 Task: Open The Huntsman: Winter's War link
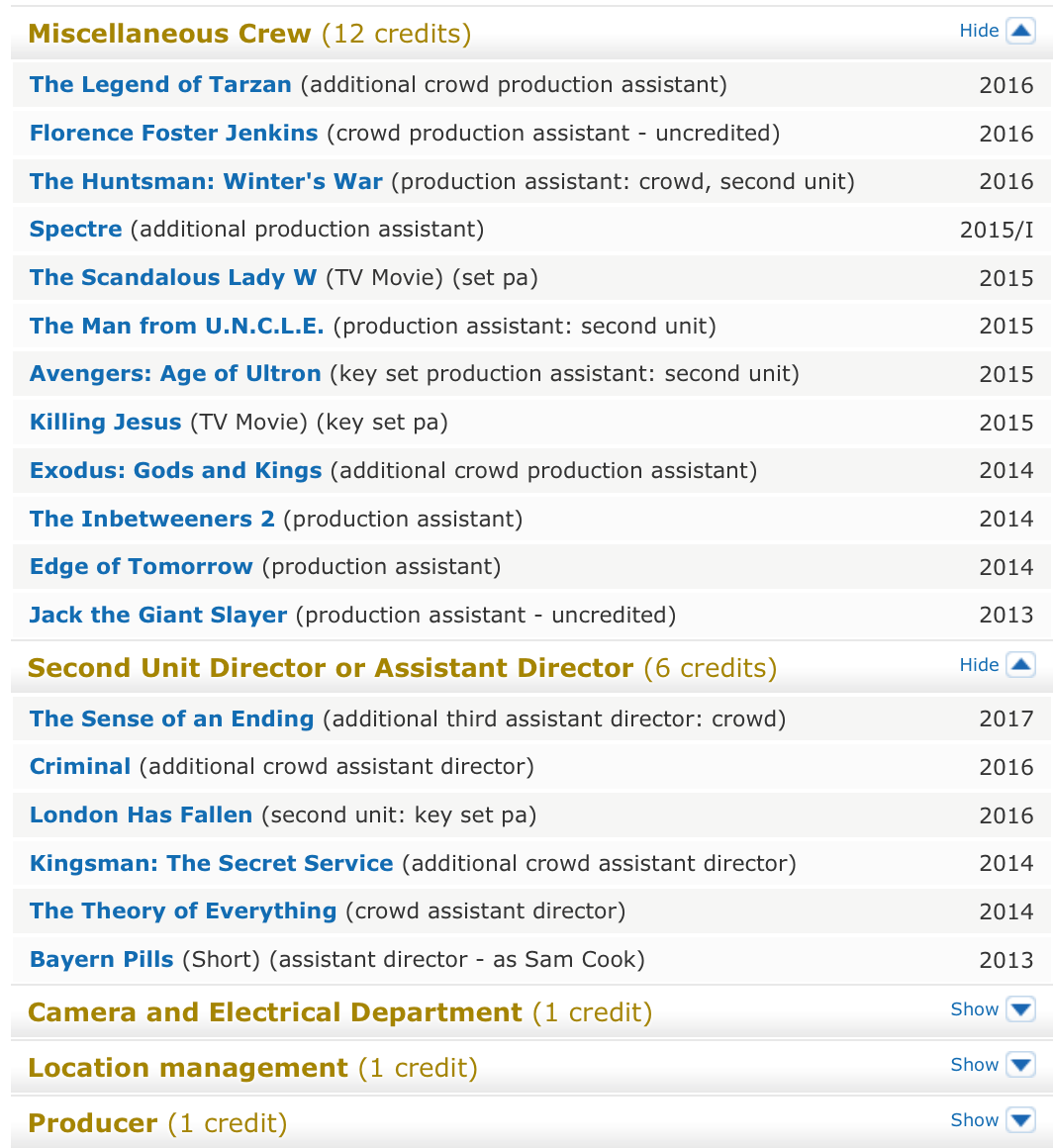pyautogui.click(x=206, y=181)
